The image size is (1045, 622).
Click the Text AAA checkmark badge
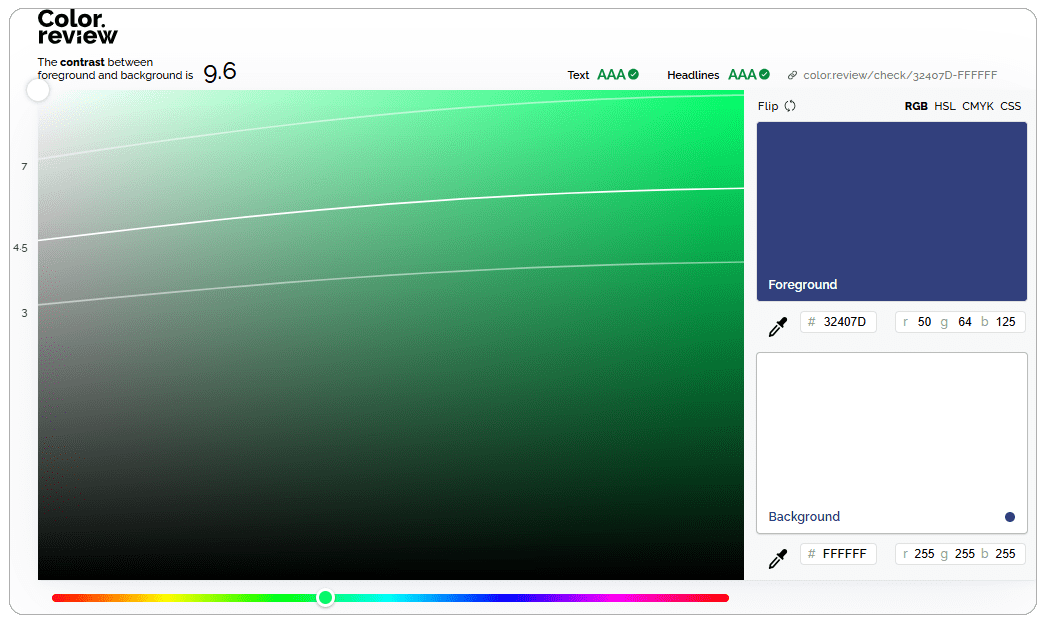point(633,74)
